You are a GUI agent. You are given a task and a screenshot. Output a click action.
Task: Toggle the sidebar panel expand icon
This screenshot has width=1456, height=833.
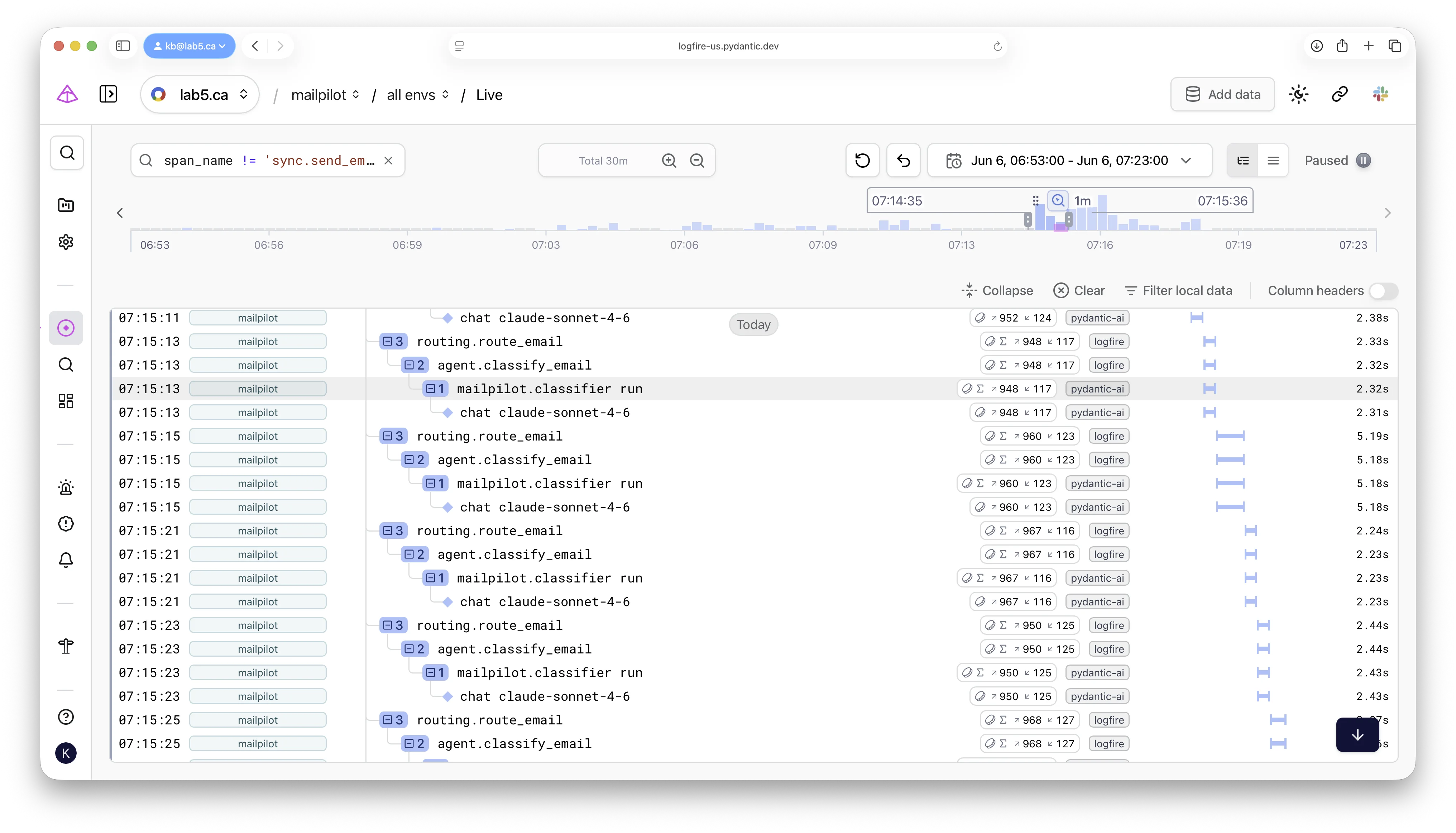[x=108, y=94]
